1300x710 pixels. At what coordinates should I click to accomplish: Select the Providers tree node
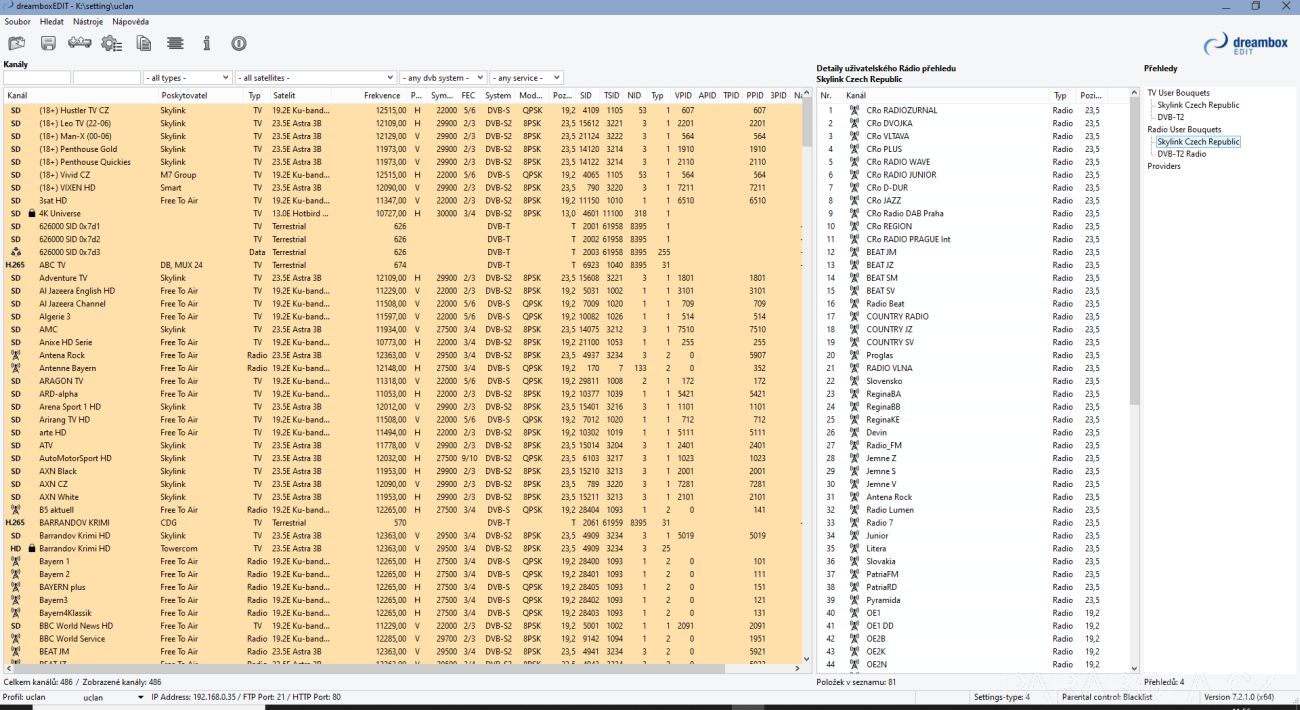(x=1164, y=166)
